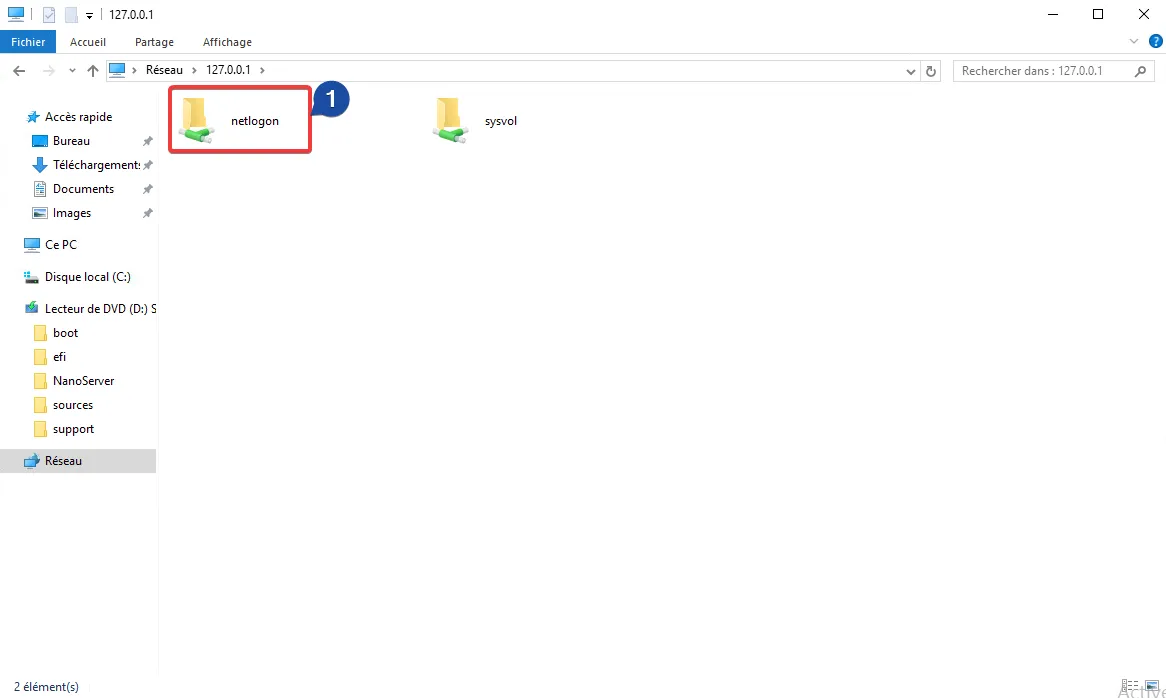This screenshot has height=698, width=1166.
Task: Click Properties icon in quick access toolbar
Action: coord(48,15)
